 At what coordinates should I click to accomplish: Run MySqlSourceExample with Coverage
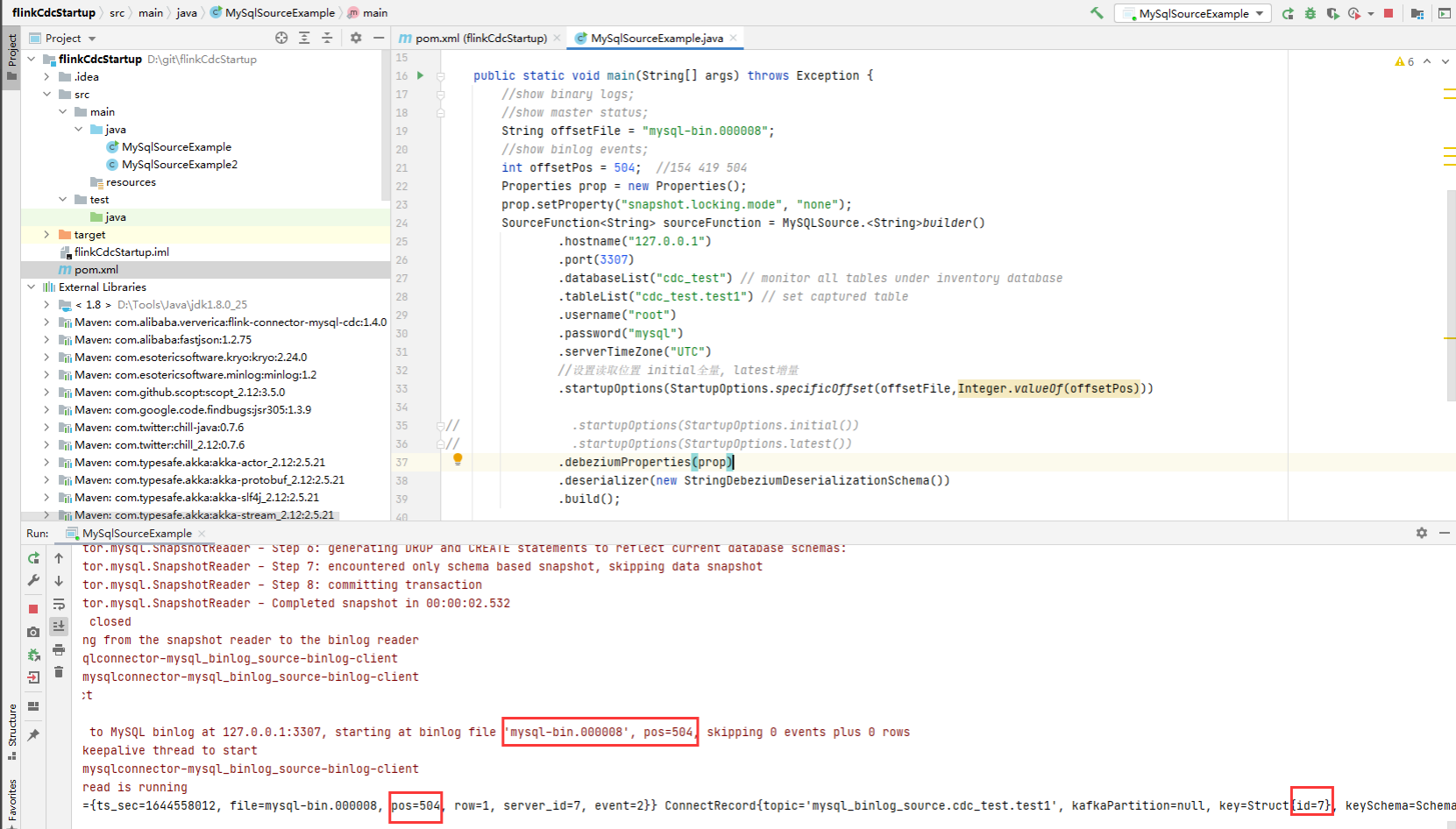pos(1332,13)
